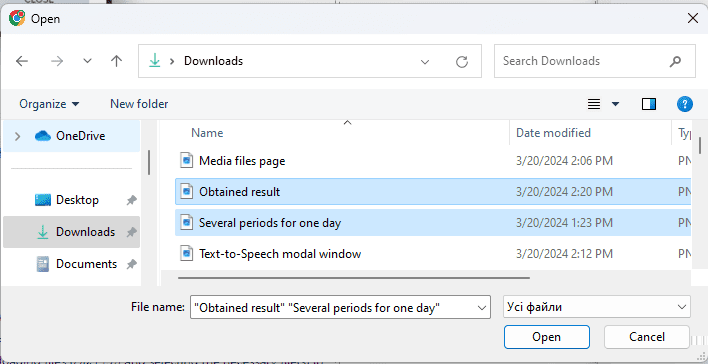Click the Documents folder icon
The image size is (708, 364).
[42, 264]
